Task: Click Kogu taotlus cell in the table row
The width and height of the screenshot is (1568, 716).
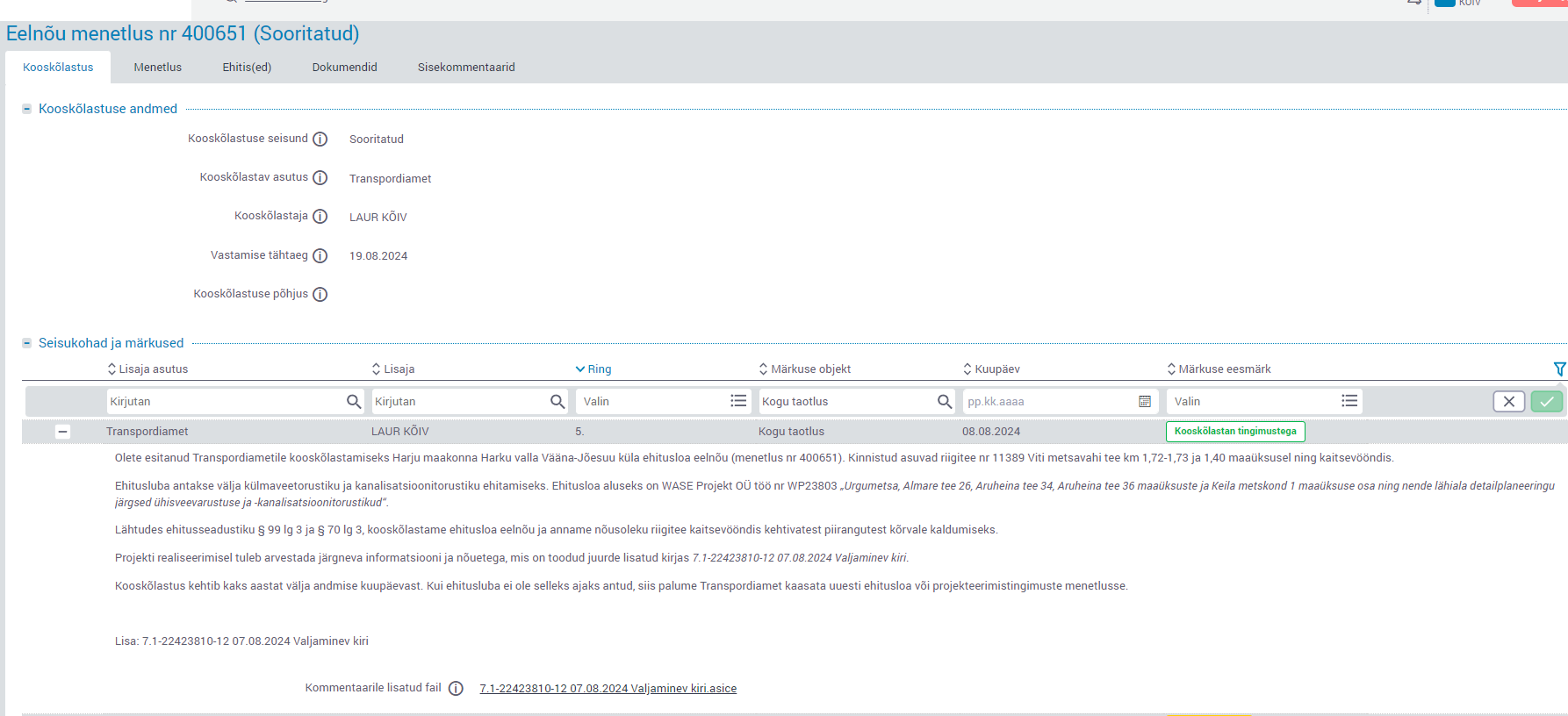Action: coord(792,432)
